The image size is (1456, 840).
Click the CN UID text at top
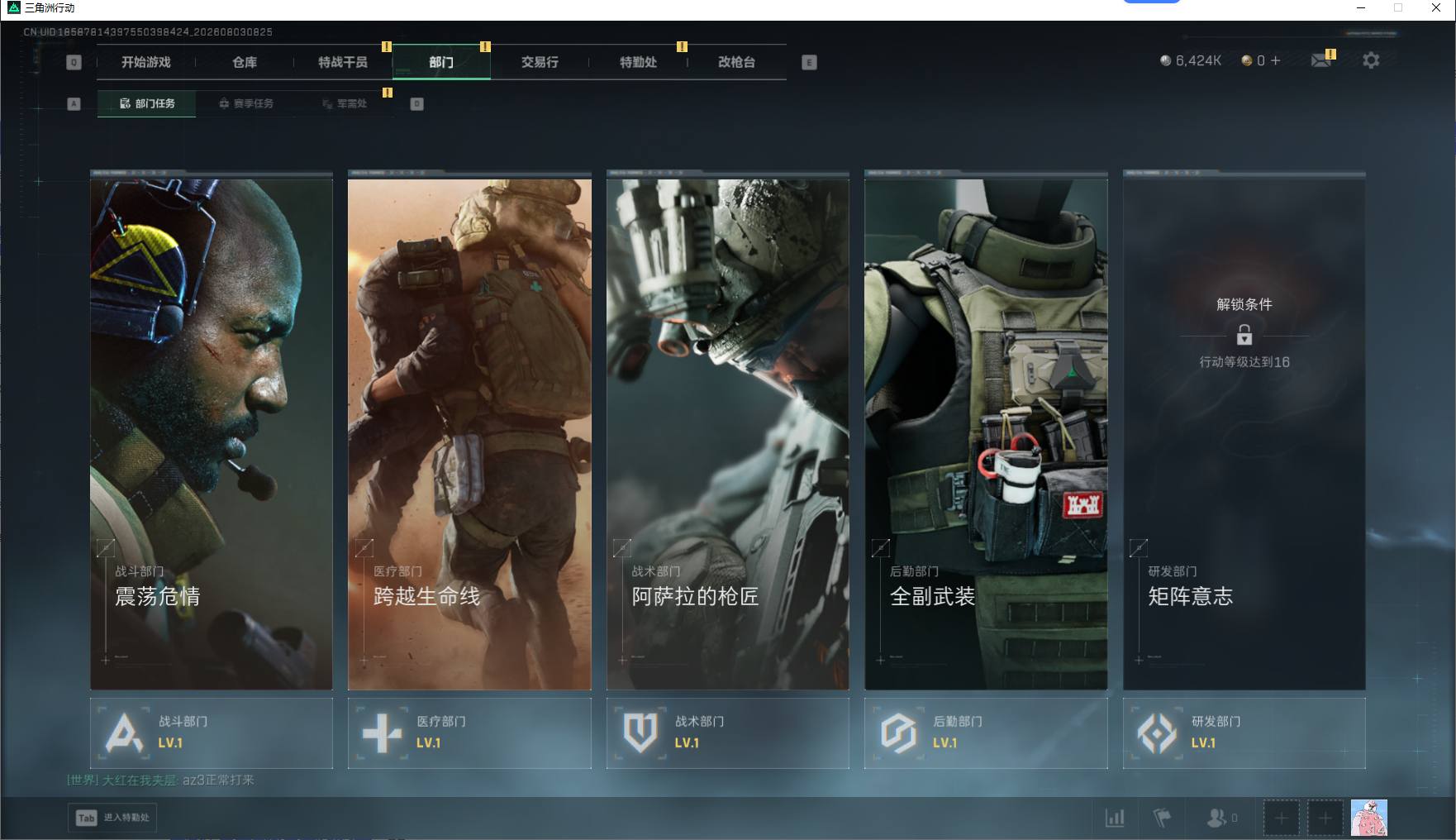(148, 31)
